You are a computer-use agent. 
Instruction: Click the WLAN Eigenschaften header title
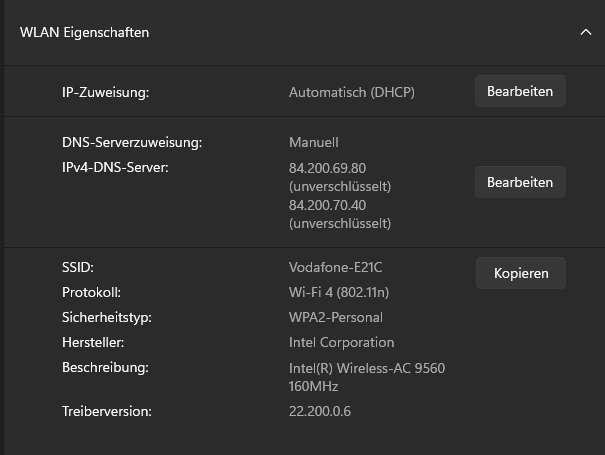click(84, 32)
